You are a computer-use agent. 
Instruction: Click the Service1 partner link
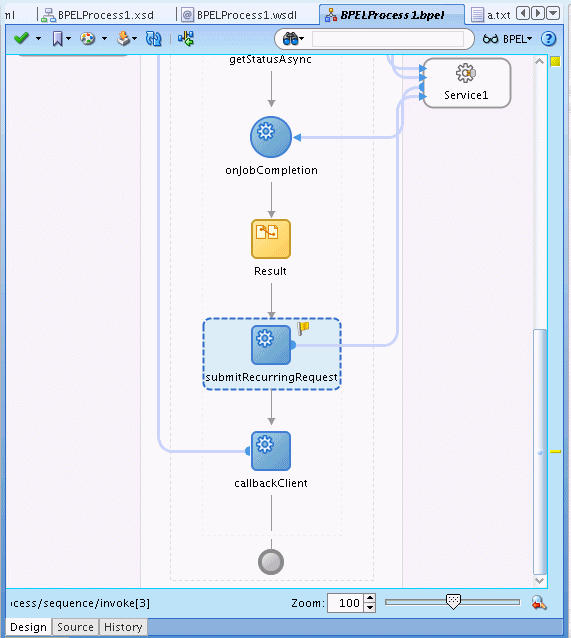click(x=466, y=83)
